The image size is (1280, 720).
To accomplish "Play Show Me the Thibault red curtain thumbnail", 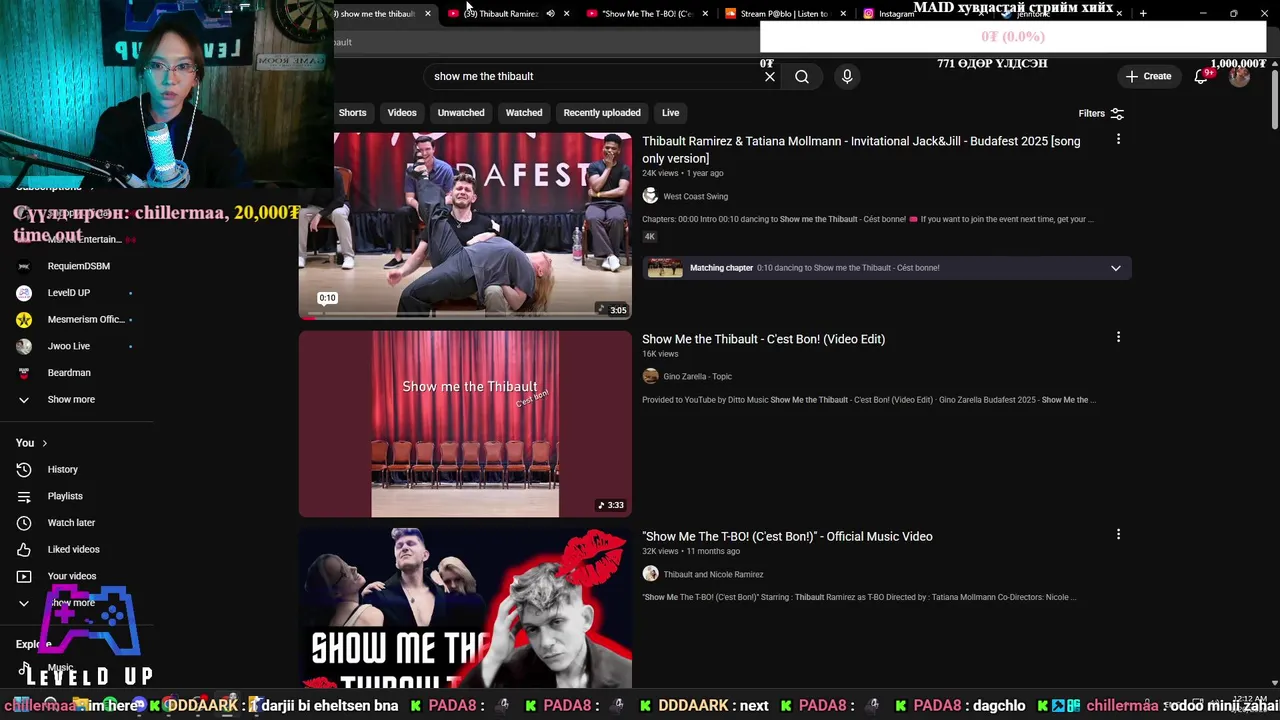I will click(465, 424).
